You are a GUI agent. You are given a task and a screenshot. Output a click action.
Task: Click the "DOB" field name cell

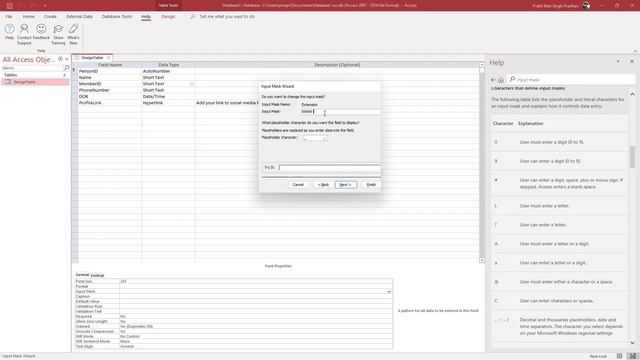click(x=109, y=97)
